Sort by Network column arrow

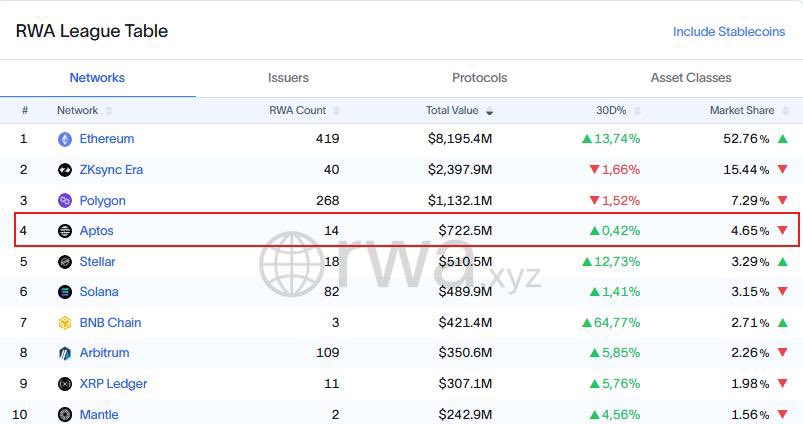[x=109, y=111]
